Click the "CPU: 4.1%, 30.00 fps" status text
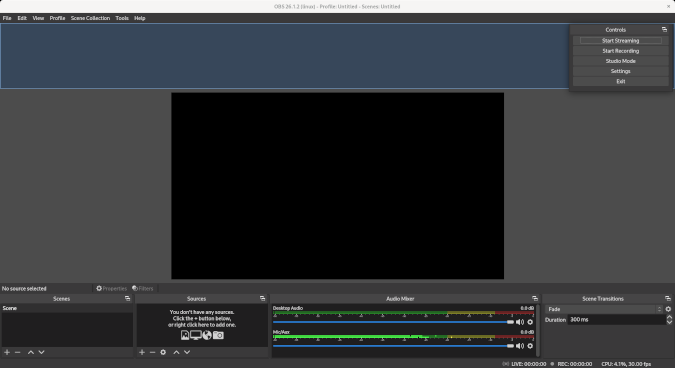 point(626,364)
